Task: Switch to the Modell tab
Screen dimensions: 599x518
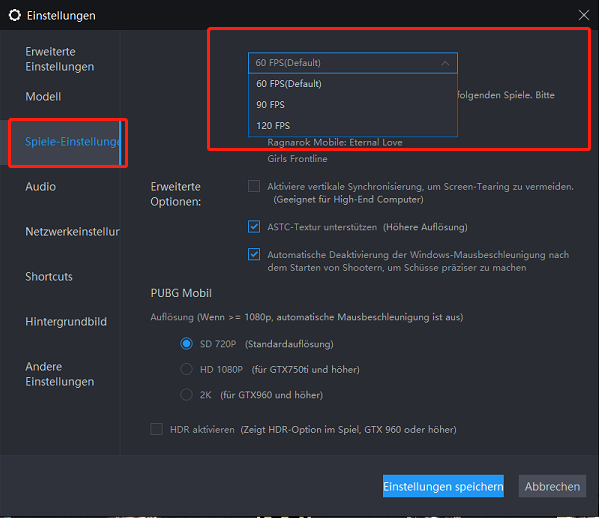Action: tap(43, 96)
